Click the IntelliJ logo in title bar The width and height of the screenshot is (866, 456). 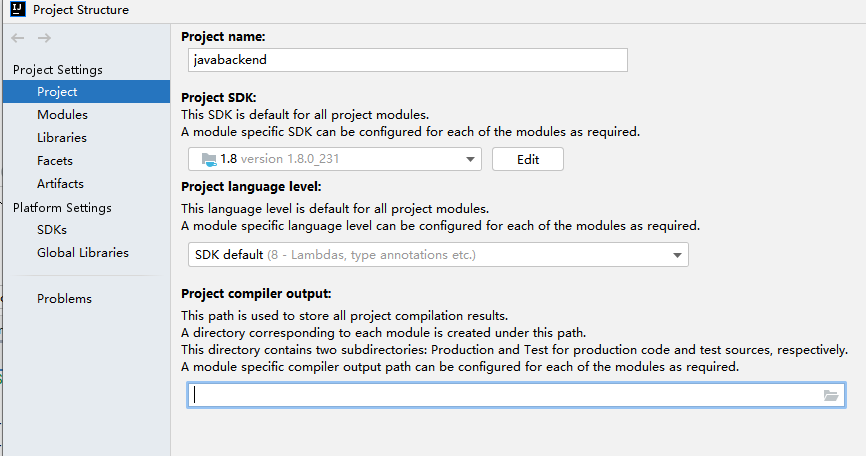[x=17, y=10]
